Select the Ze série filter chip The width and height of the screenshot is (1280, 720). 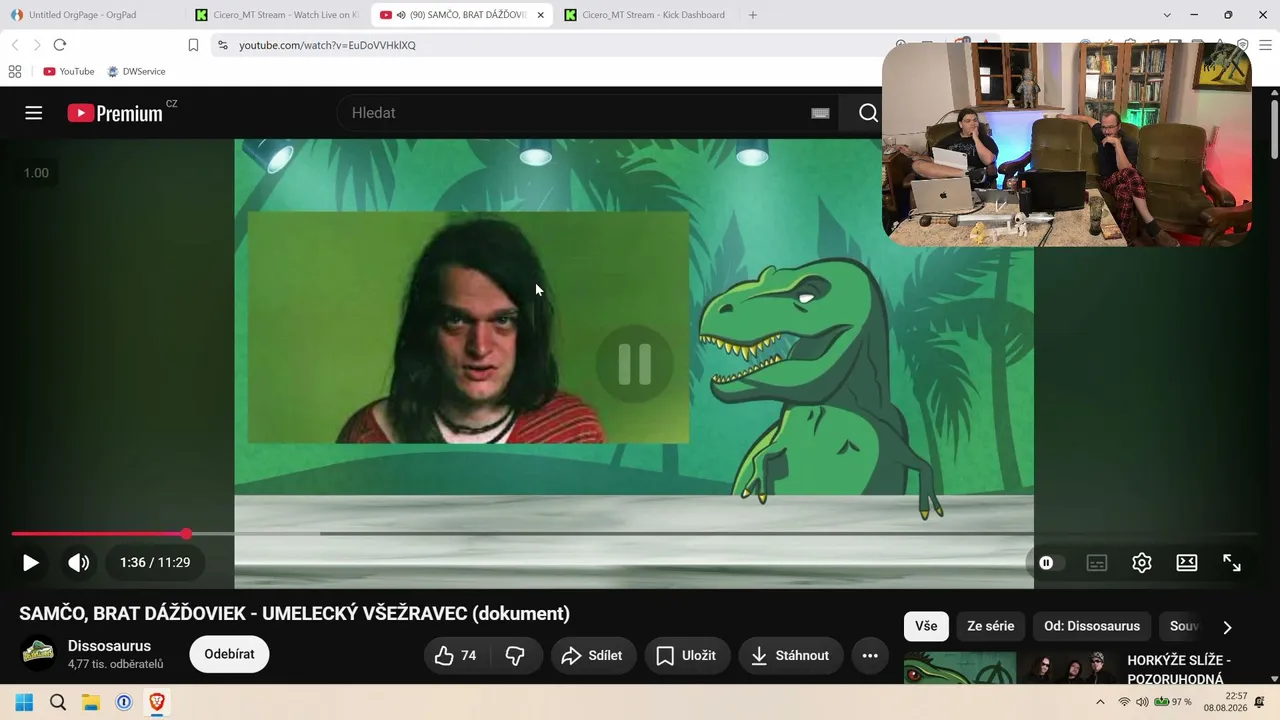coord(991,626)
